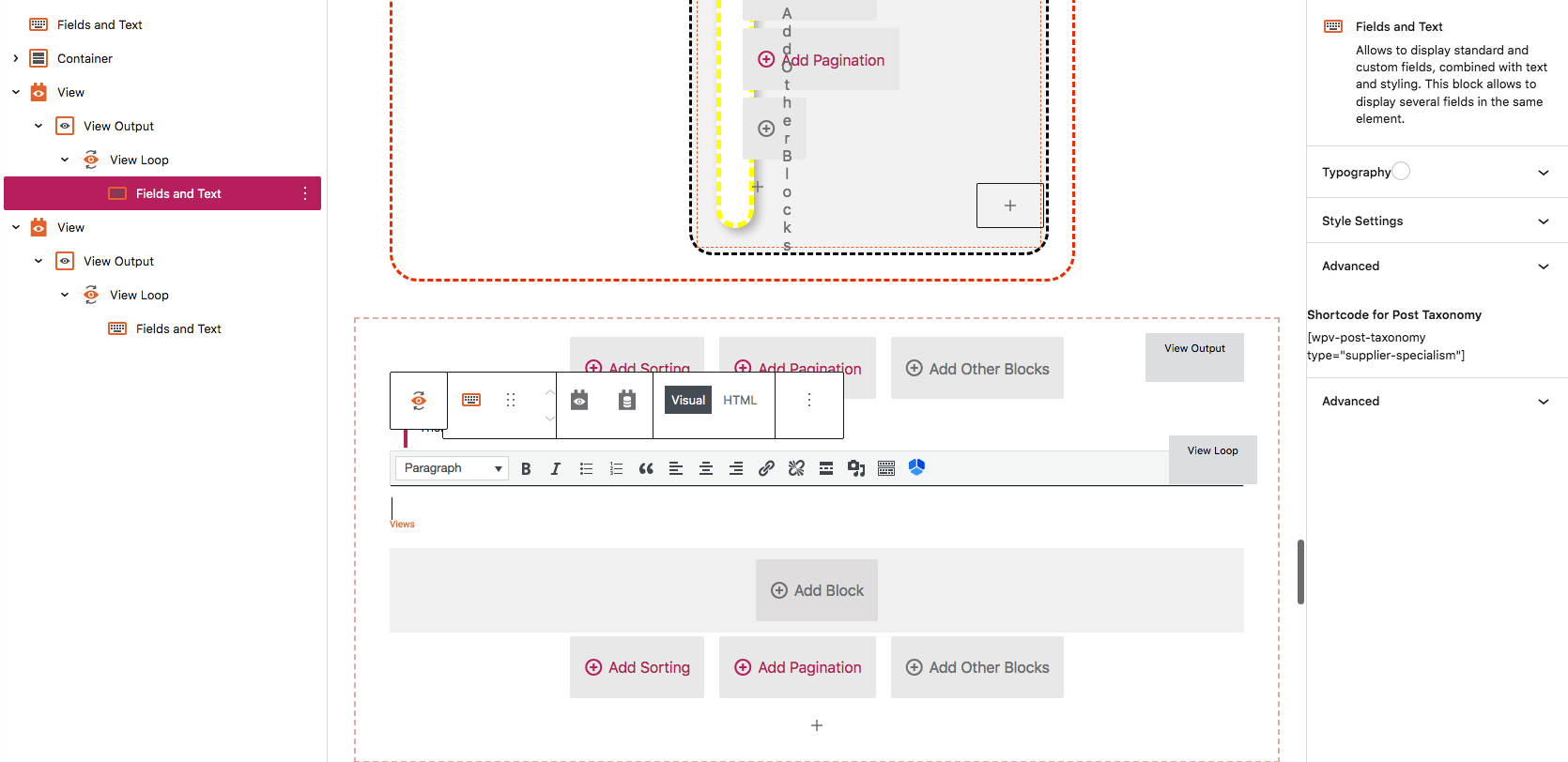Switch editor to HTML mode
1568x762 pixels.
click(x=740, y=400)
